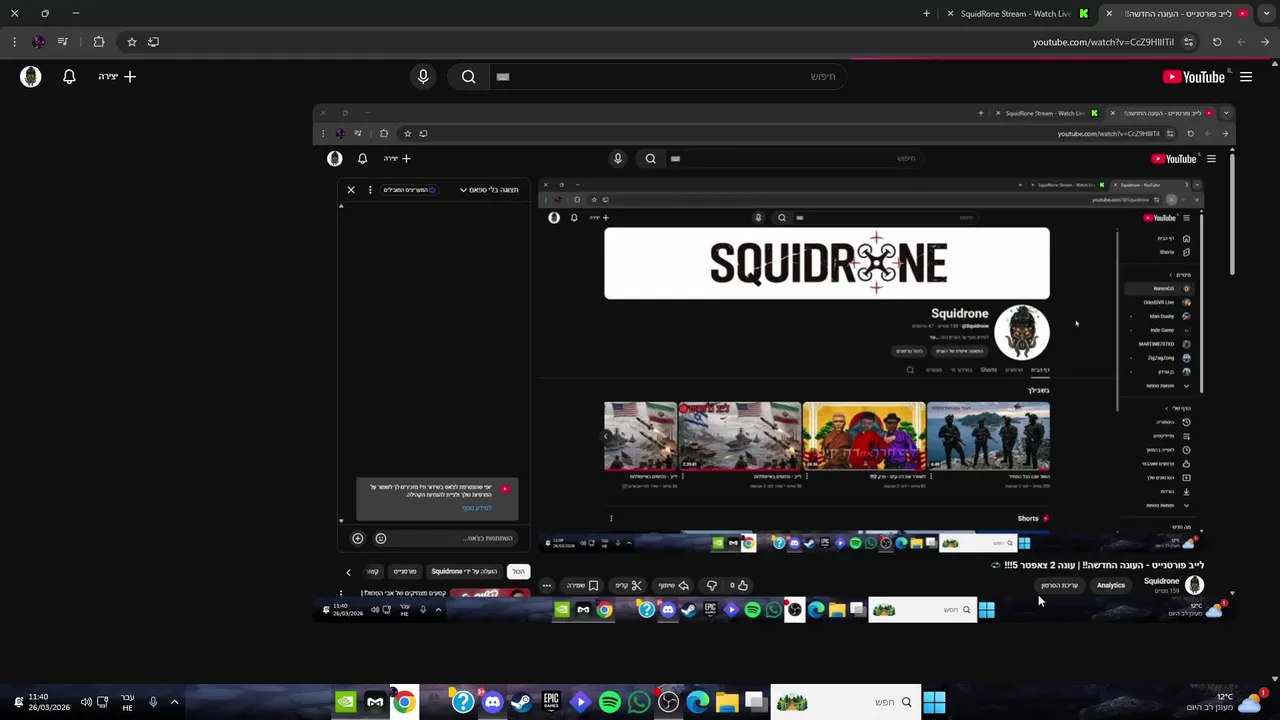
Task: Open the volume speaker icon in the tray
Action: pos(86,702)
